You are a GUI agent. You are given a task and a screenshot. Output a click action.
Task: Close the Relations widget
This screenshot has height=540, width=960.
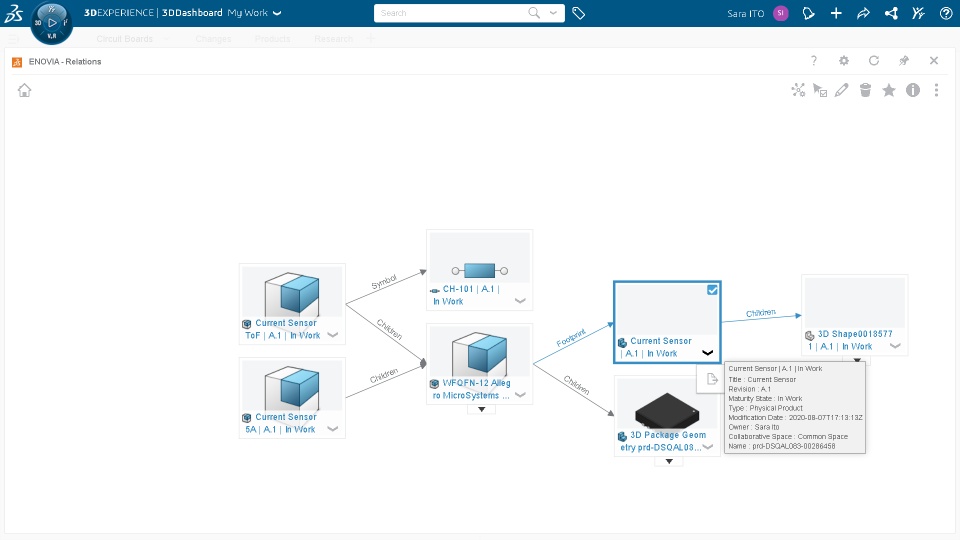click(x=934, y=61)
